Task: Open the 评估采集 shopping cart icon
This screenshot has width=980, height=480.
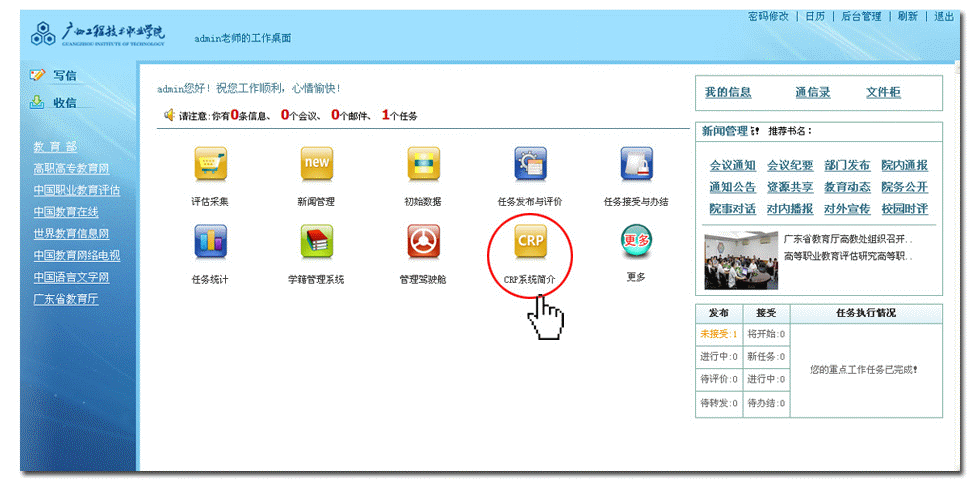Action: pos(210,163)
